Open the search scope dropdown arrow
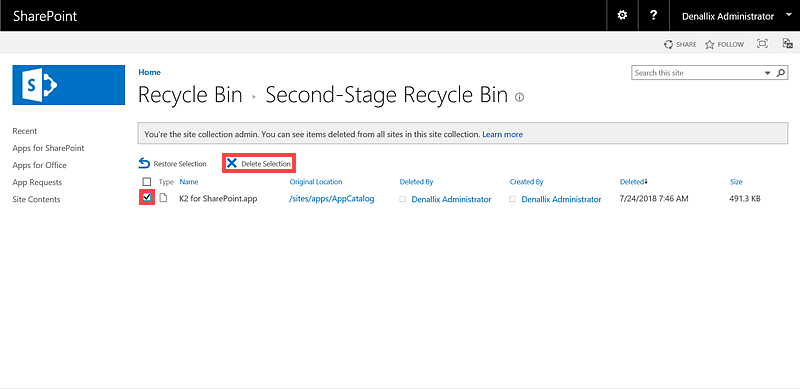The width and height of the screenshot is (800, 389). 767,73
